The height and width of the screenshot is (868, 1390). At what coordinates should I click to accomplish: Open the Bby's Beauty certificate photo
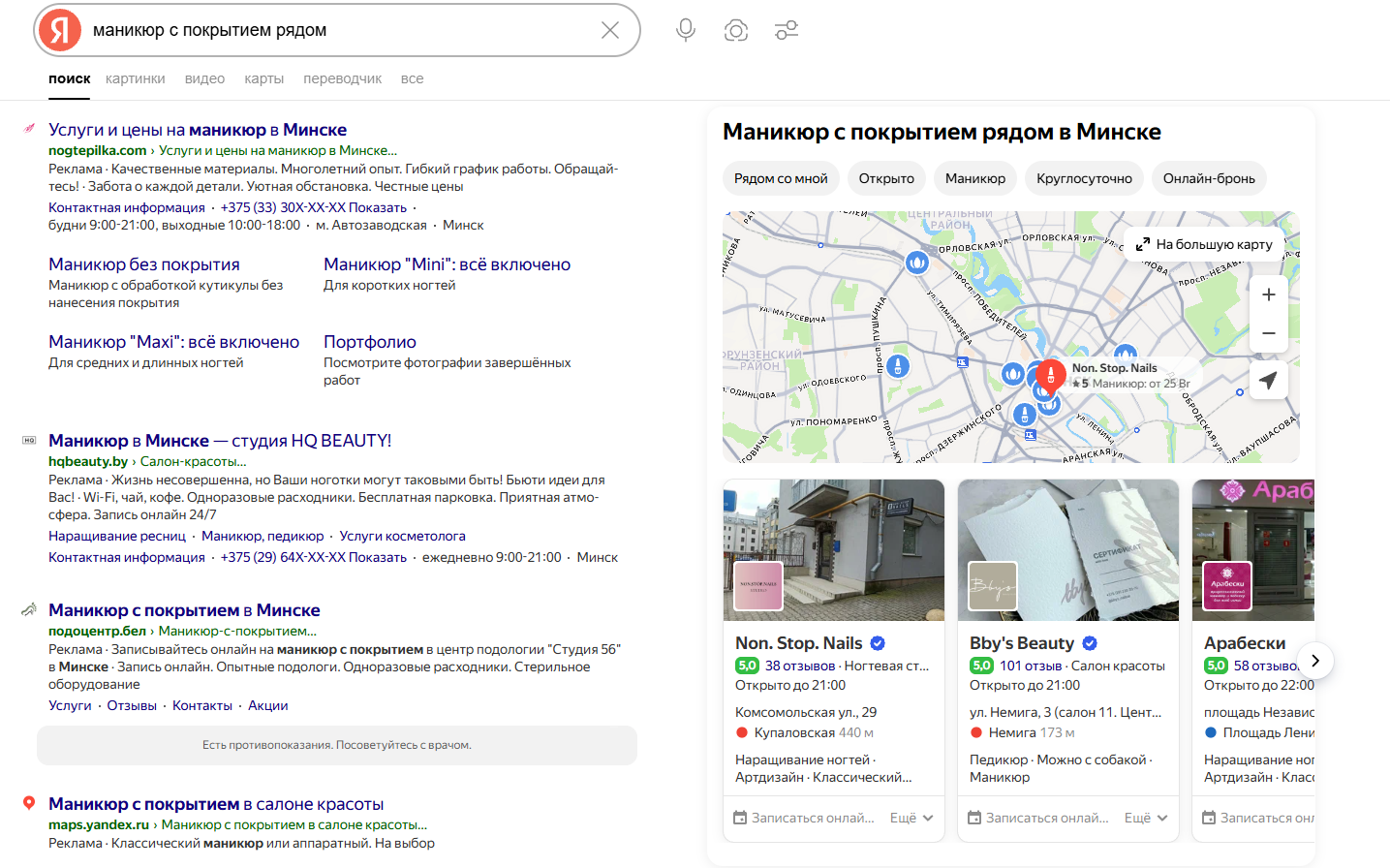pyautogui.click(x=1068, y=549)
